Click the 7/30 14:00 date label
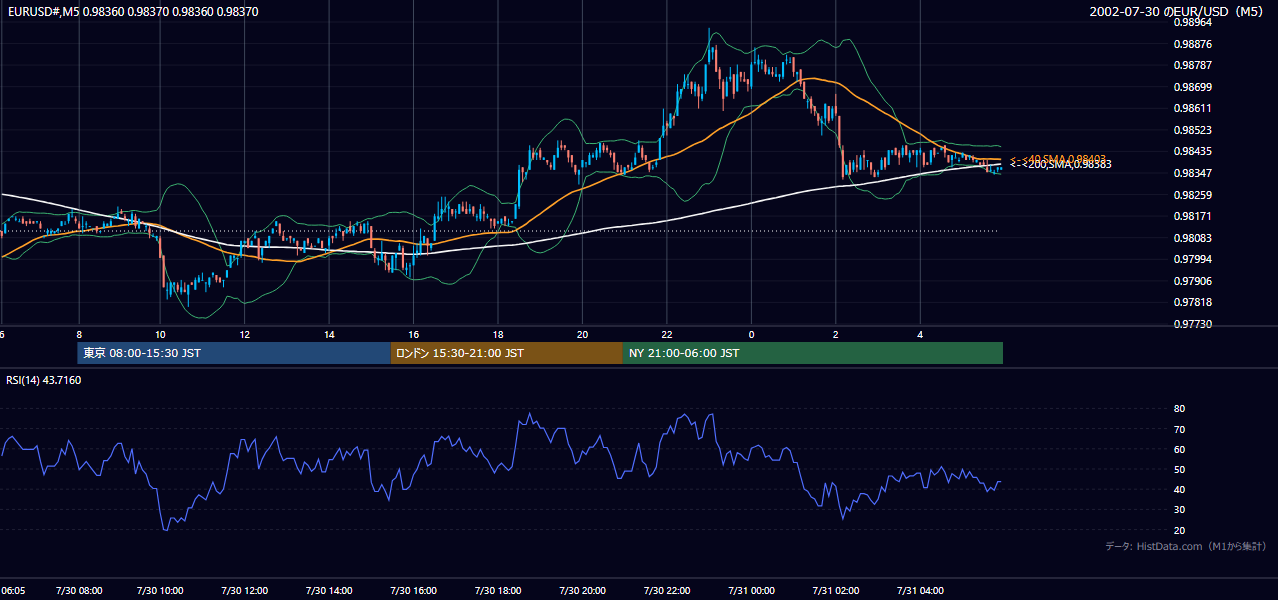 [330, 591]
